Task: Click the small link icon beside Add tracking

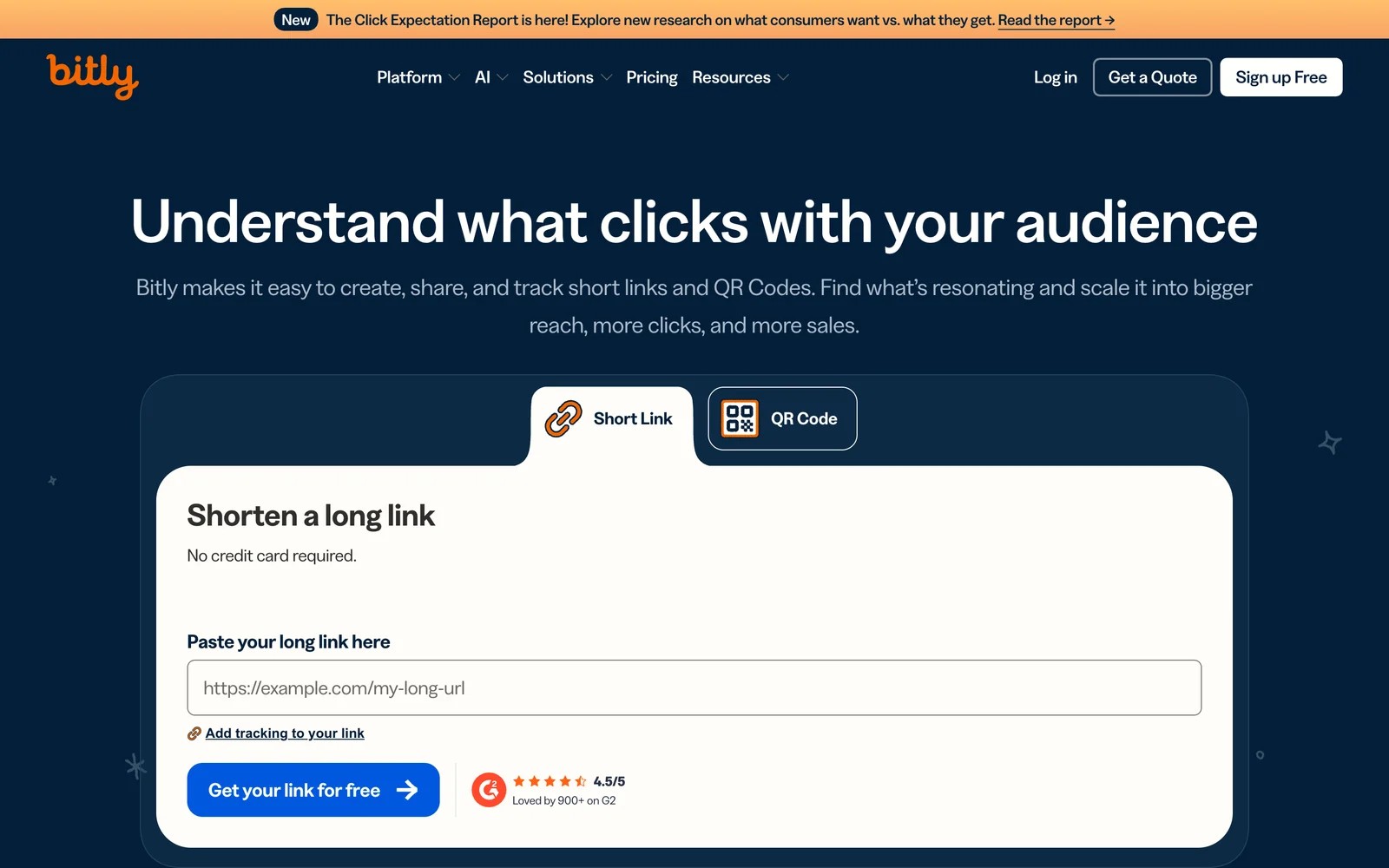Action: (194, 733)
